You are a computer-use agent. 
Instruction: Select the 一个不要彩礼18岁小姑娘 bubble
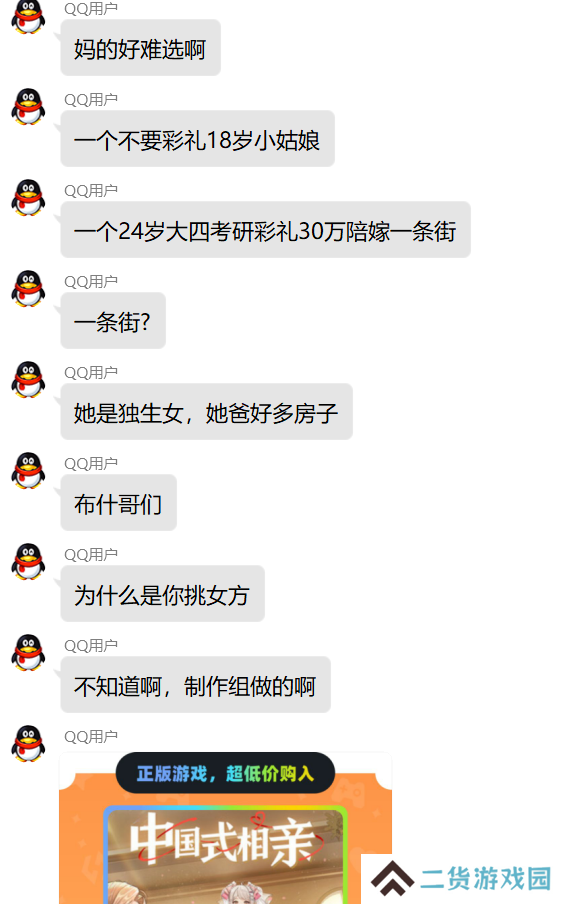point(197,139)
